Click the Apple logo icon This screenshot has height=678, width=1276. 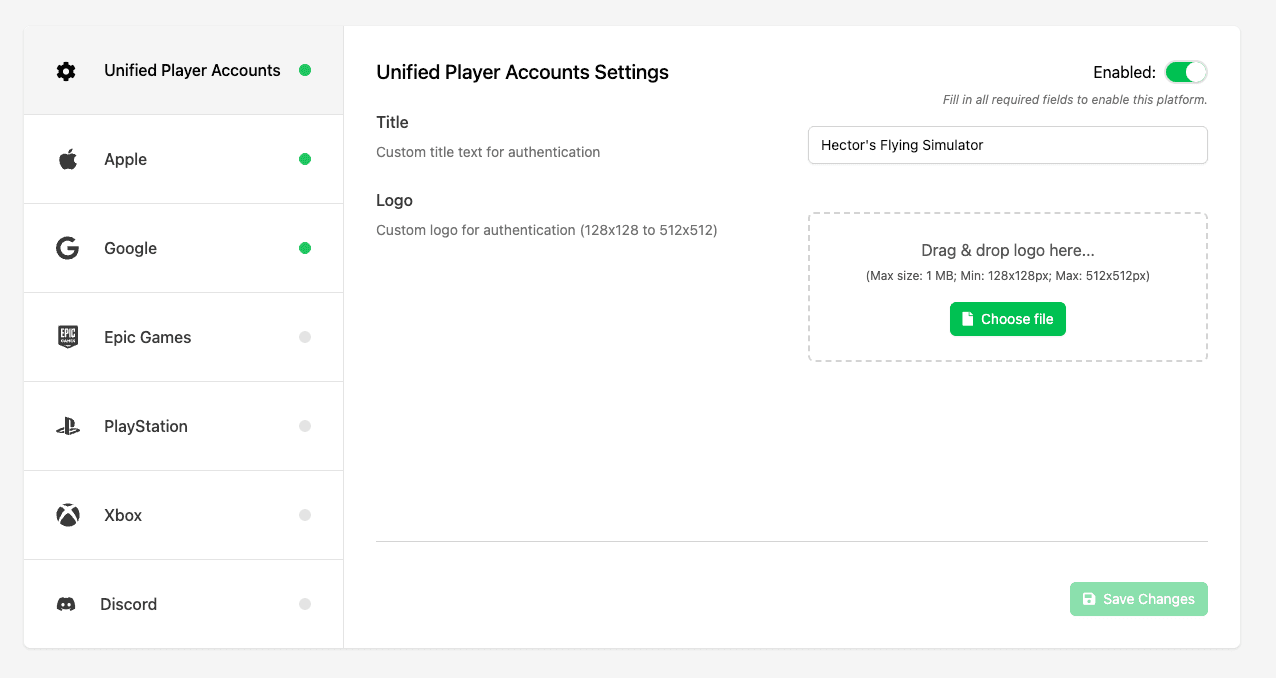pyautogui.click(x=67, y=160)
